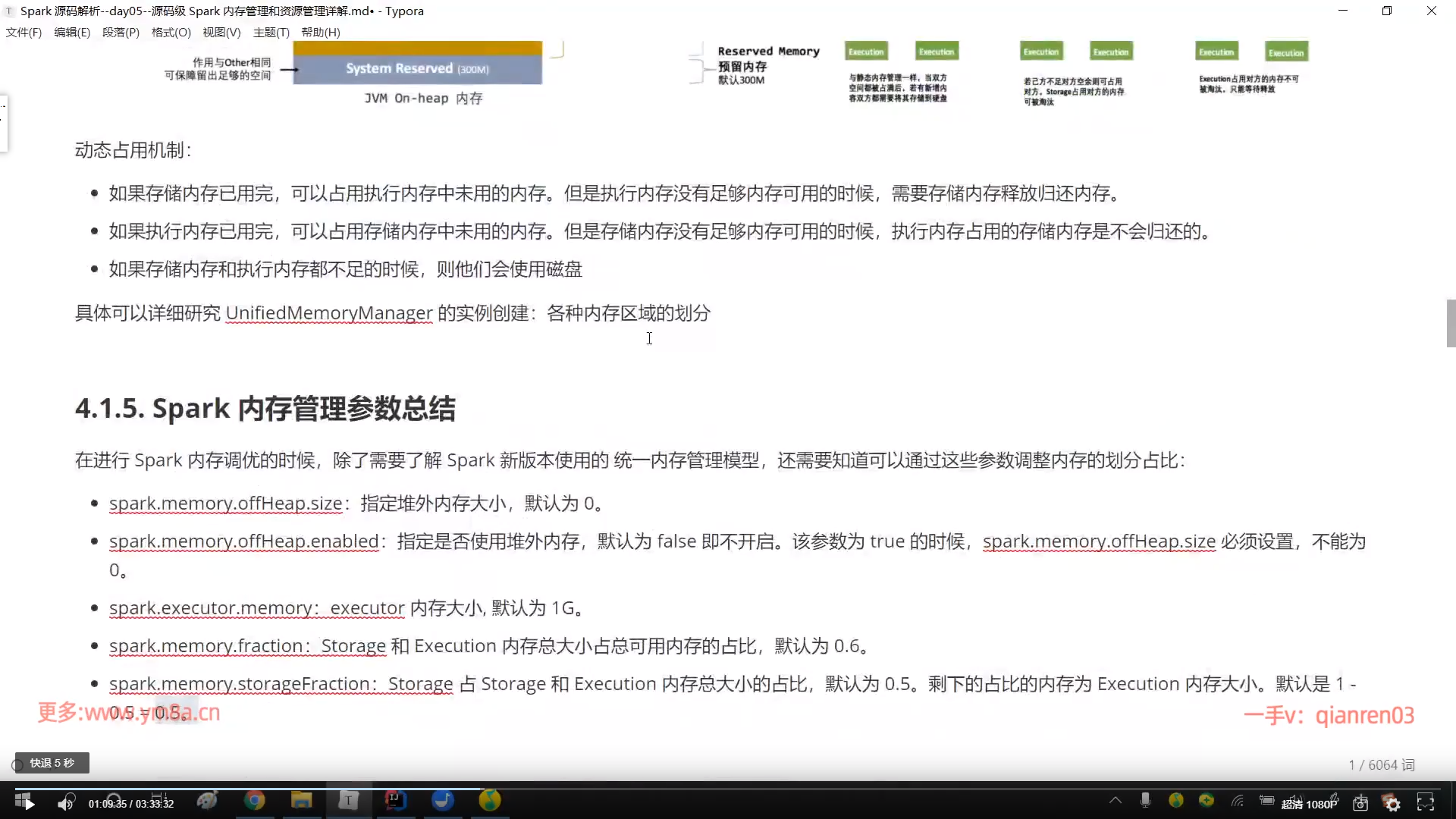This screenshot has width=1456, height=819.
Task: Click the video player settings gear icon
Action: [x=1392, y=804]
